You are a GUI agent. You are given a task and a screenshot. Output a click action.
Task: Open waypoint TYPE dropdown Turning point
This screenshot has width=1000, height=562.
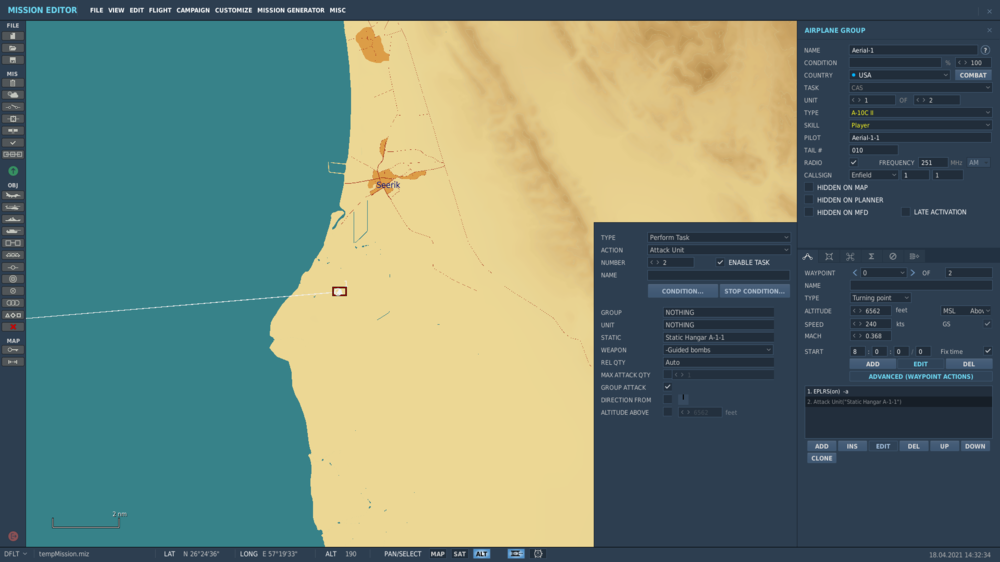[x=880, y=298]
